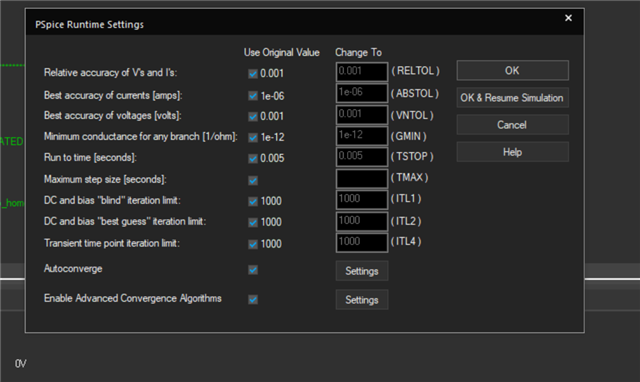Image resolution: width=640 pixels, height=382 pixels.
Task: Click the '(RELTOL)' parameter name
Action: tap(416, 71)
